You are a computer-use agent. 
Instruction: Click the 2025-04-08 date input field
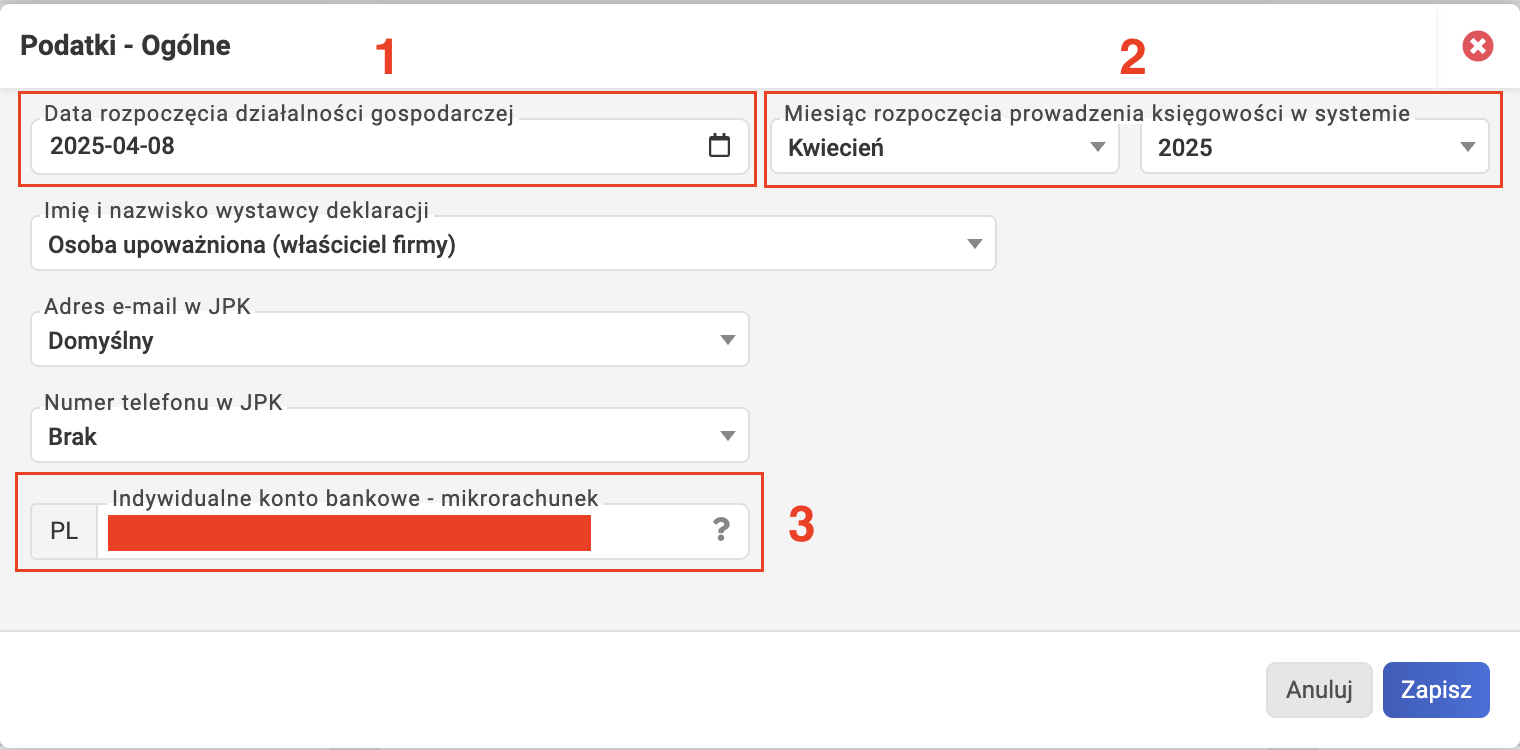coord(391,147)
